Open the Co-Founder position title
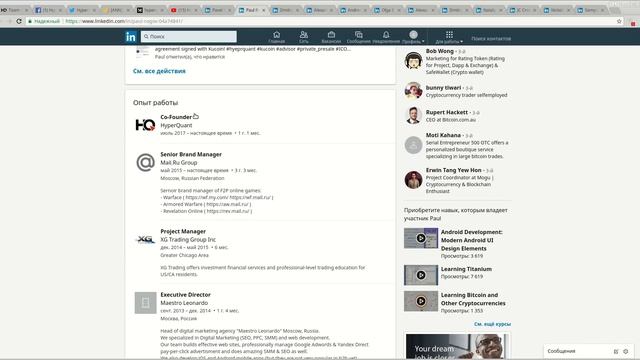 pos(176,117)
